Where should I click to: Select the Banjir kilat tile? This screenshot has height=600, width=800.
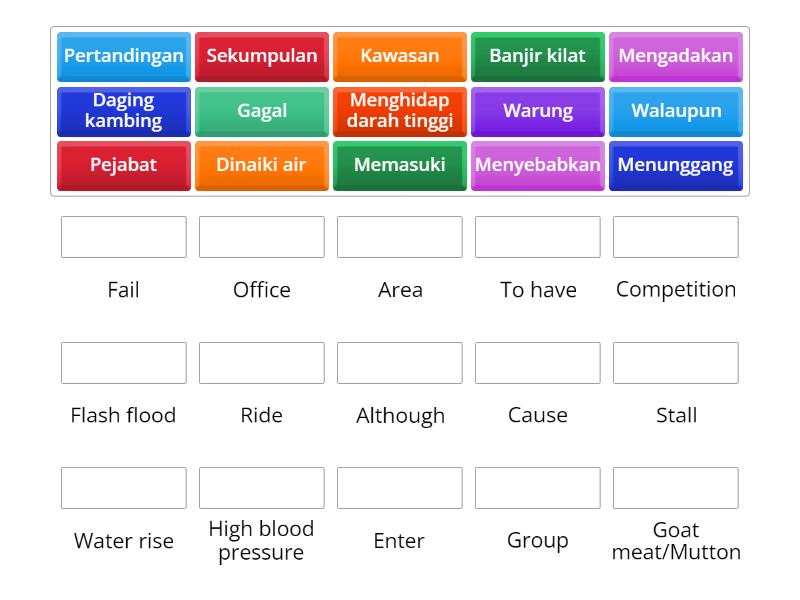coord(538,57)
